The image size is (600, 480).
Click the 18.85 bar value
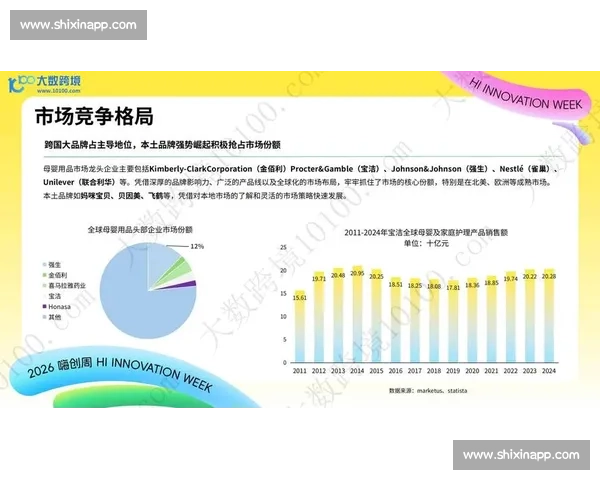pyautogui.click(x=491, y=283)
